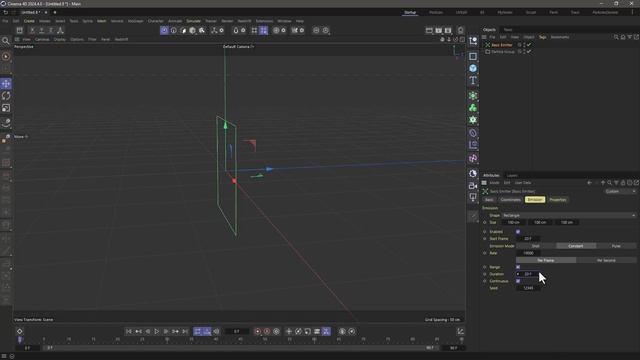Switch to the Basic tab
This screenshot has width=640, height=360.
pos(489,200)
